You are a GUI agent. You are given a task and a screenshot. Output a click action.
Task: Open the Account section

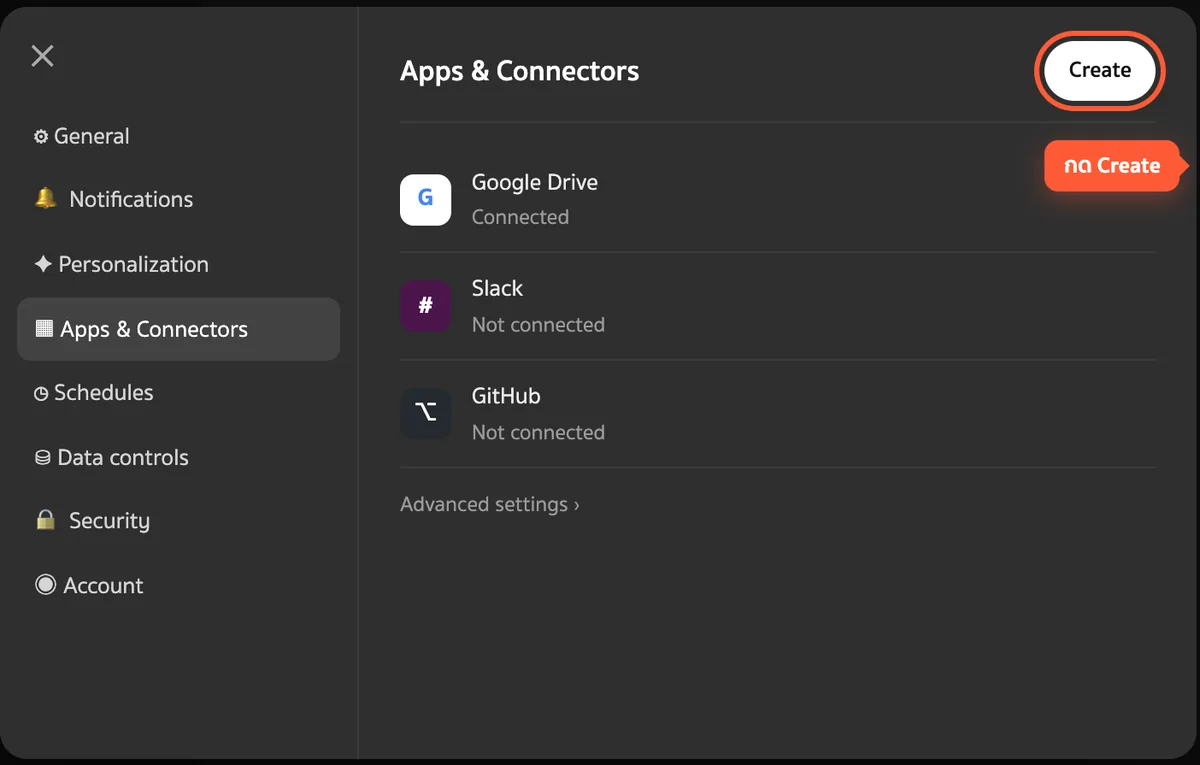[x=179, y=585]
